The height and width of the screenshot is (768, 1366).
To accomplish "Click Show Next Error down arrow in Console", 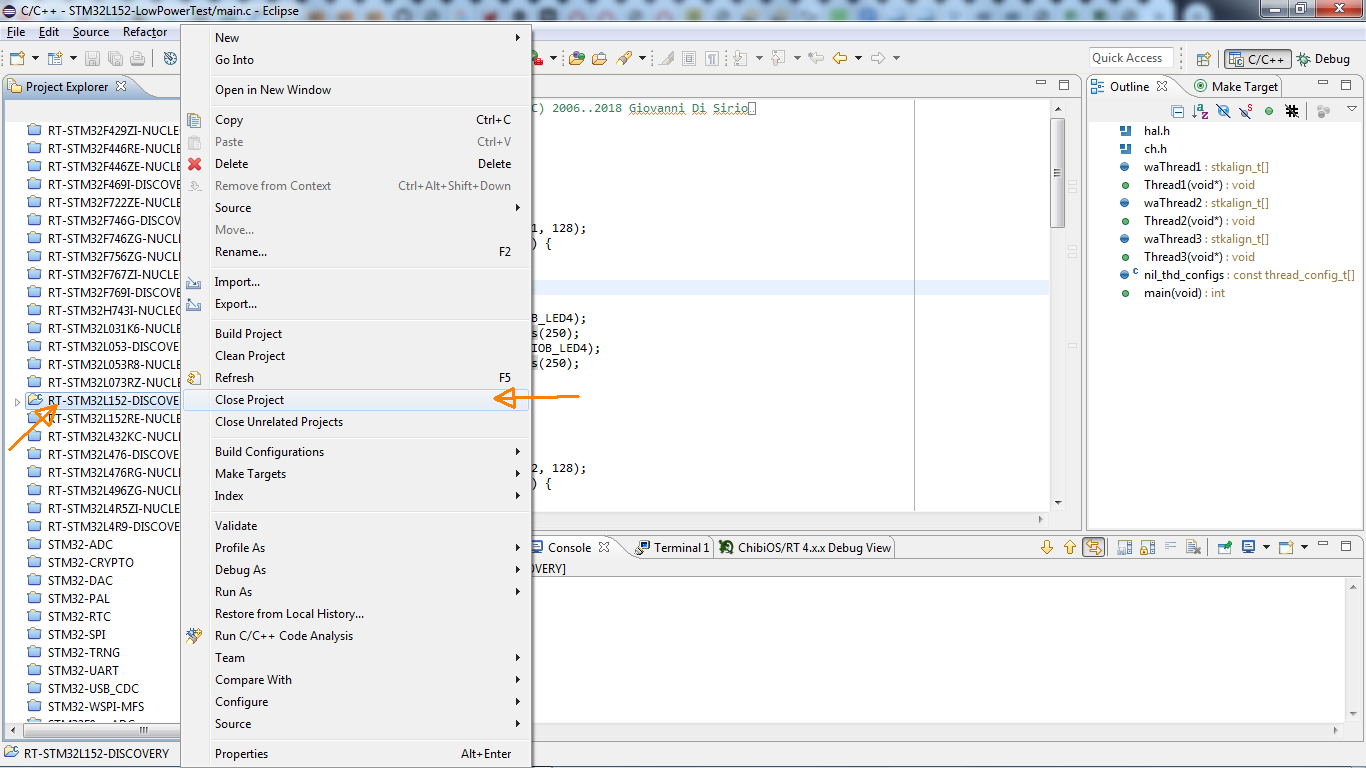I will pos(1047,547).
